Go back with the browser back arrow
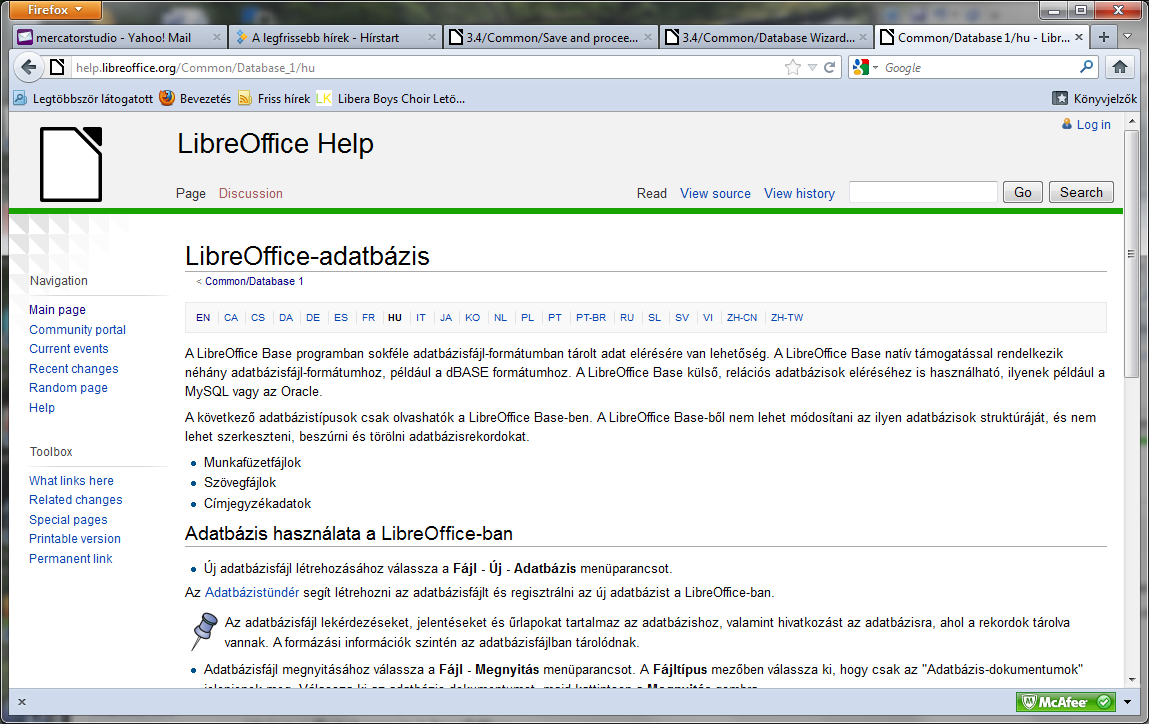 click(28, 67)
